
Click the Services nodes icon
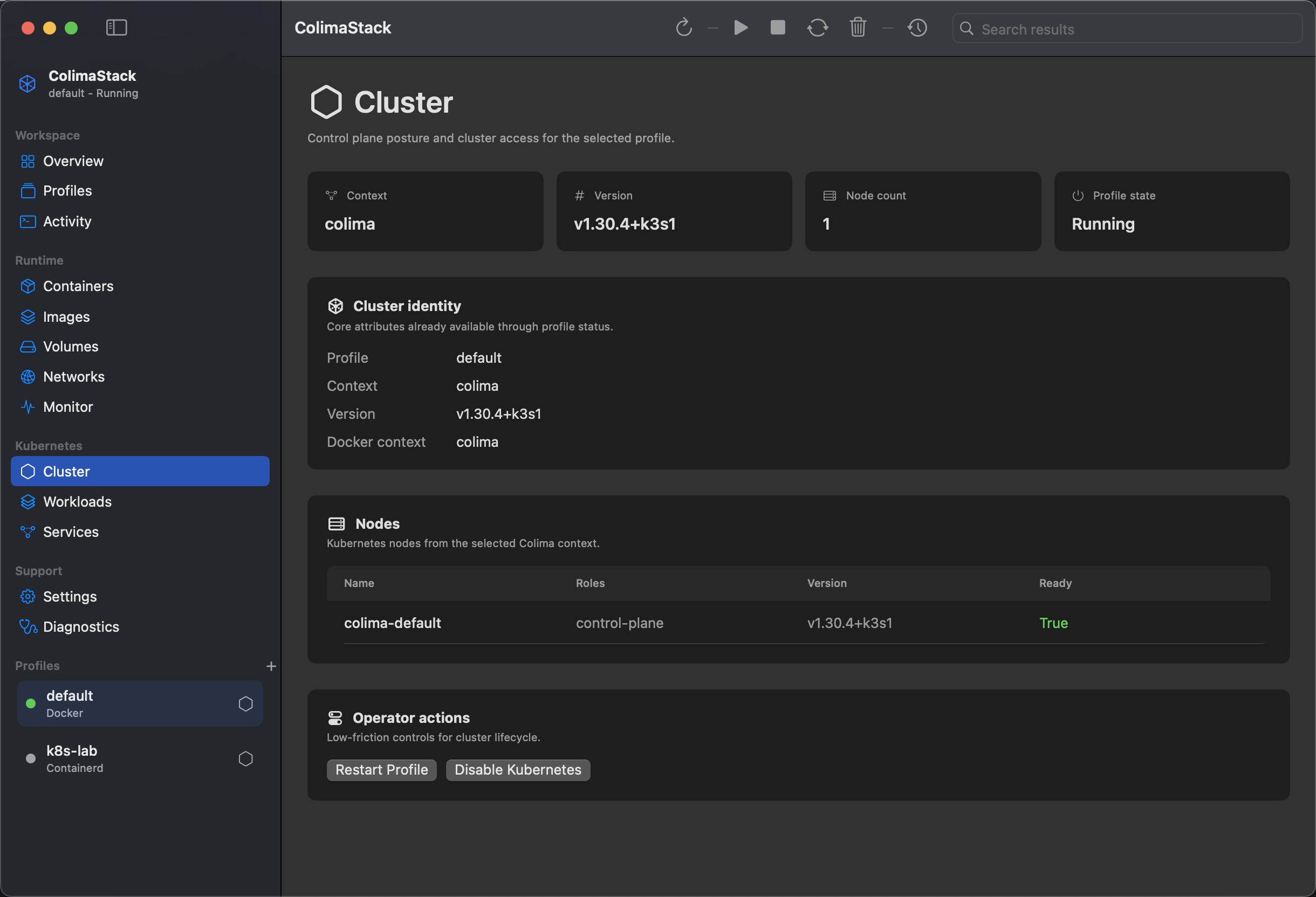[x=28, y=532]
